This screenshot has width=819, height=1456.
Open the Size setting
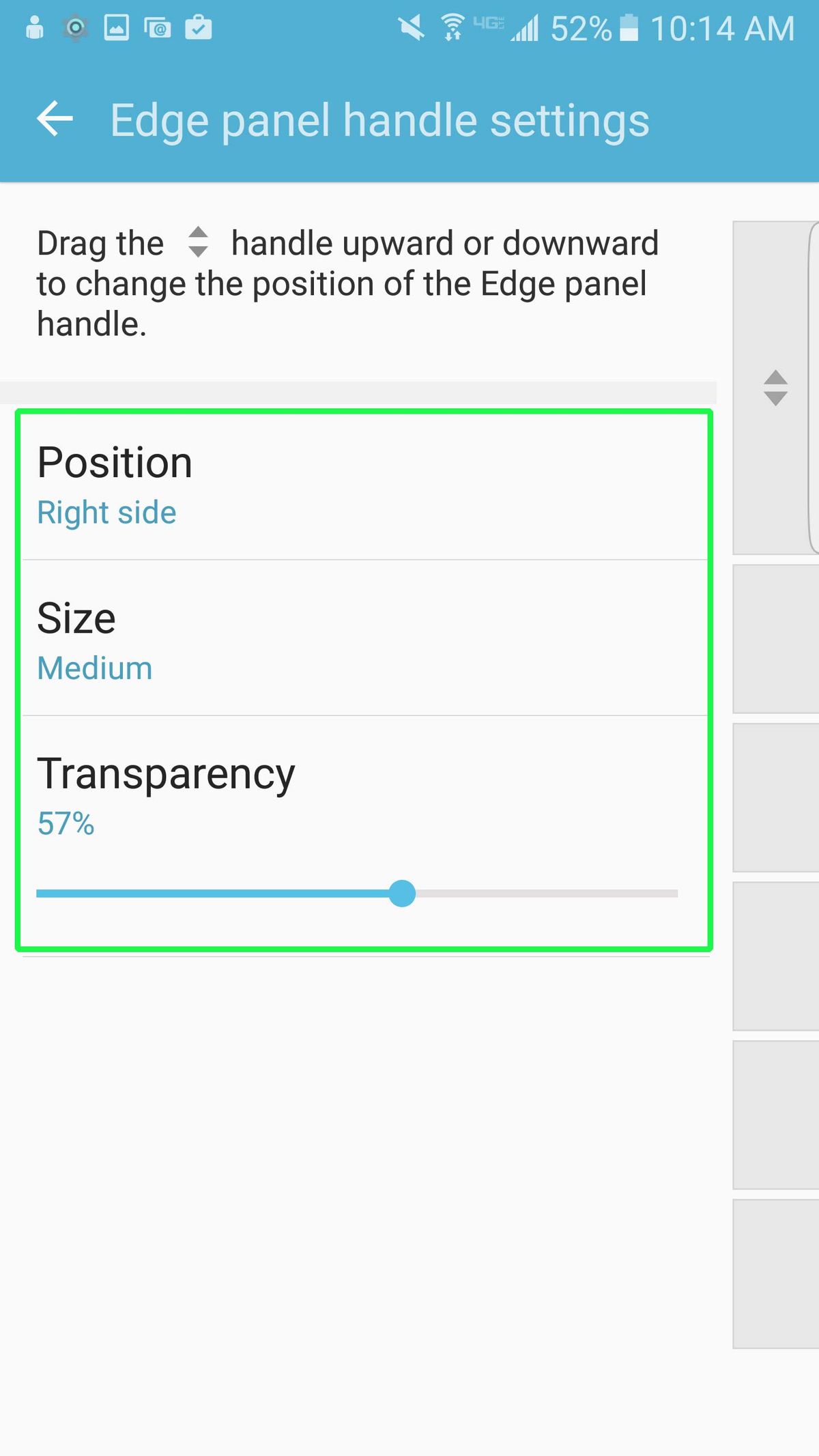76,618
